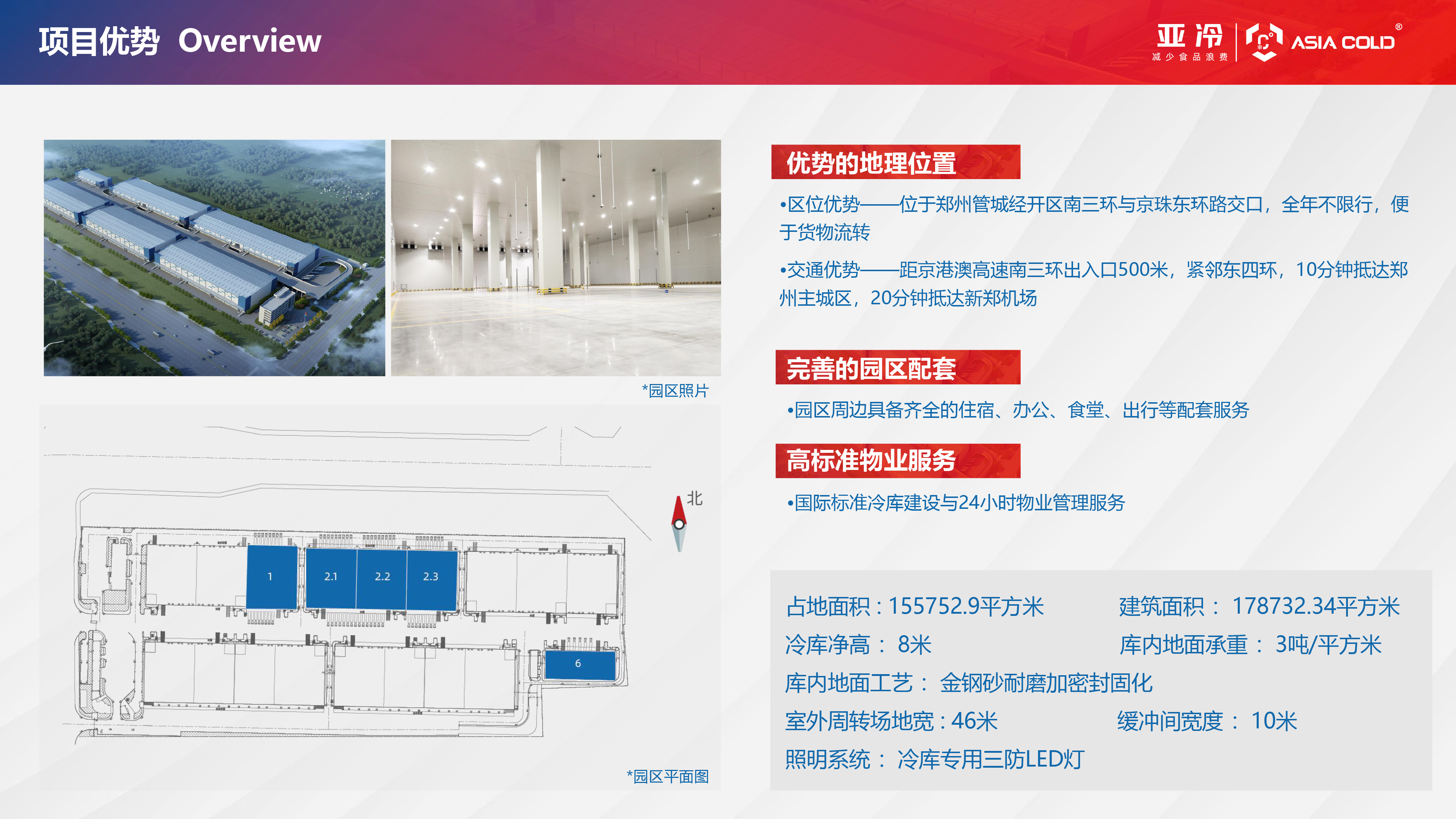1456x819 pixels.
Task: Click the red north compass arrow
Action: (x=679, y=510)
